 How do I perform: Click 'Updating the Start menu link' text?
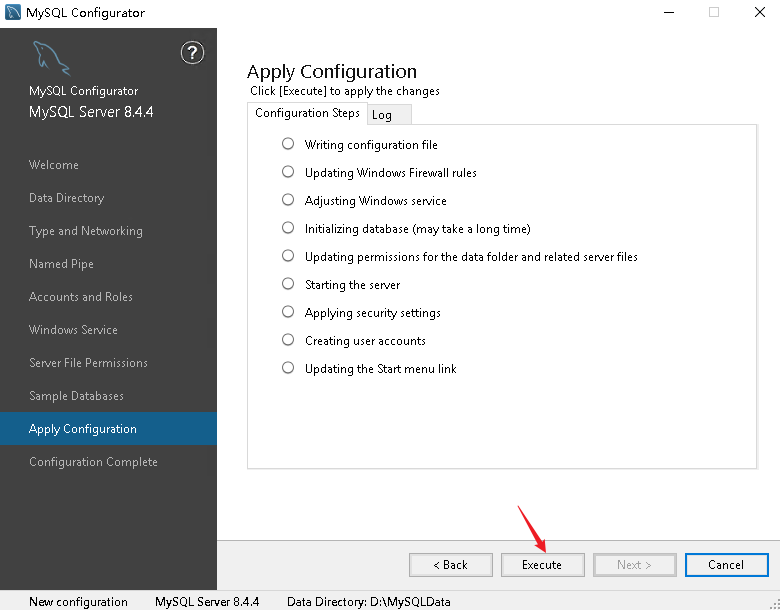[381, 369]
